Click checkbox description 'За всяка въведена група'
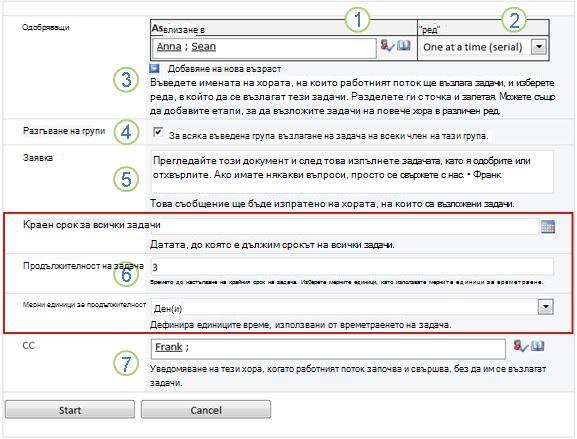Image resolution: width=577 pixels, height=439 pixels. click(x=222, y=136)
